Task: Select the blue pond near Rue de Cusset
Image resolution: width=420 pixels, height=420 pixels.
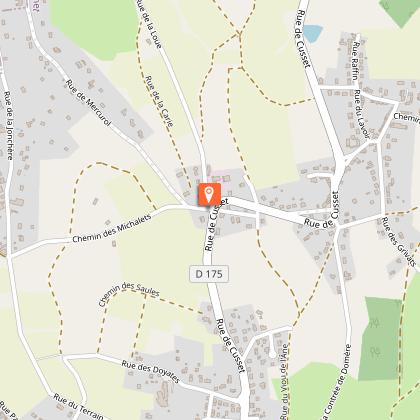Action: 313,33
